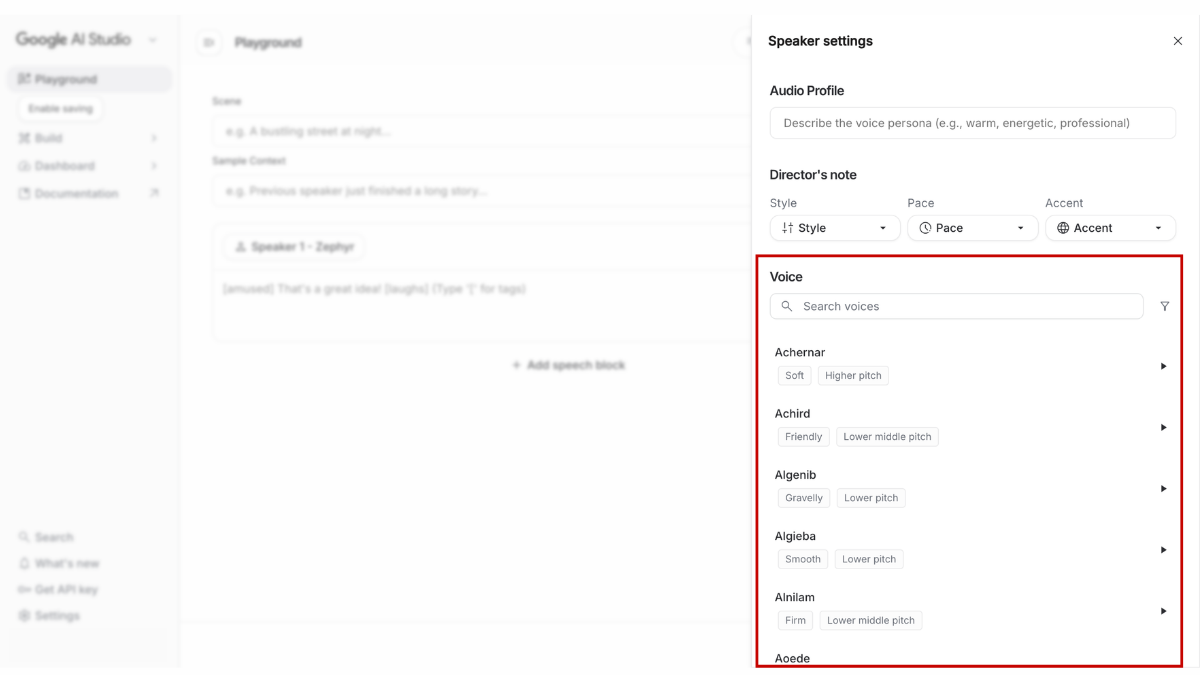Screen dimensions: 1200x675
Task: Open the voice filter icon
Action: pos(1164,307)
